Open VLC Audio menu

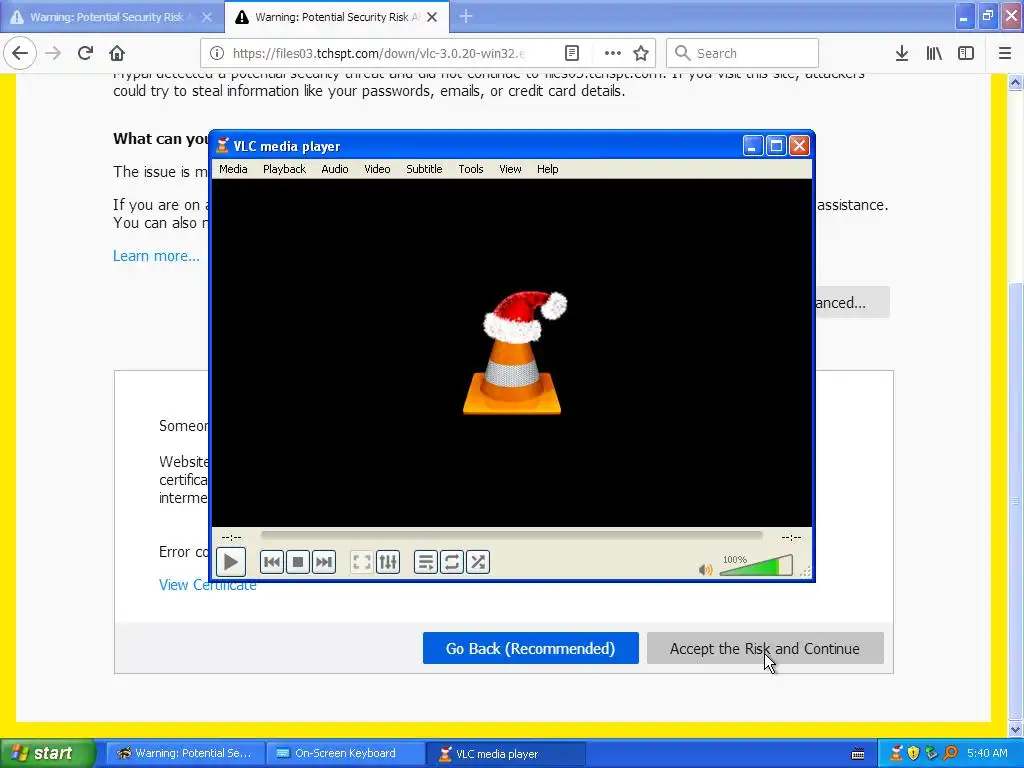click(334, 169)
